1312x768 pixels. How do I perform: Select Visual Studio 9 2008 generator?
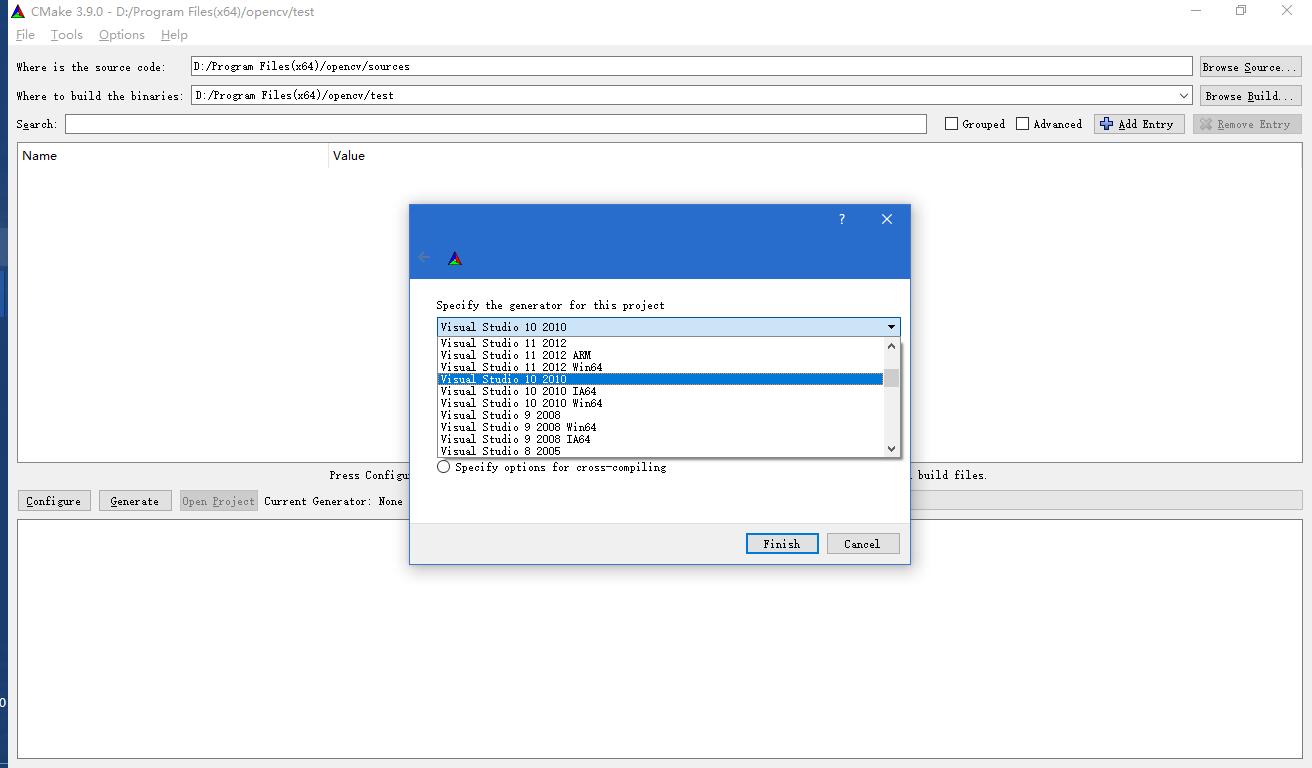pyautogui.click(x=661, y=415)
